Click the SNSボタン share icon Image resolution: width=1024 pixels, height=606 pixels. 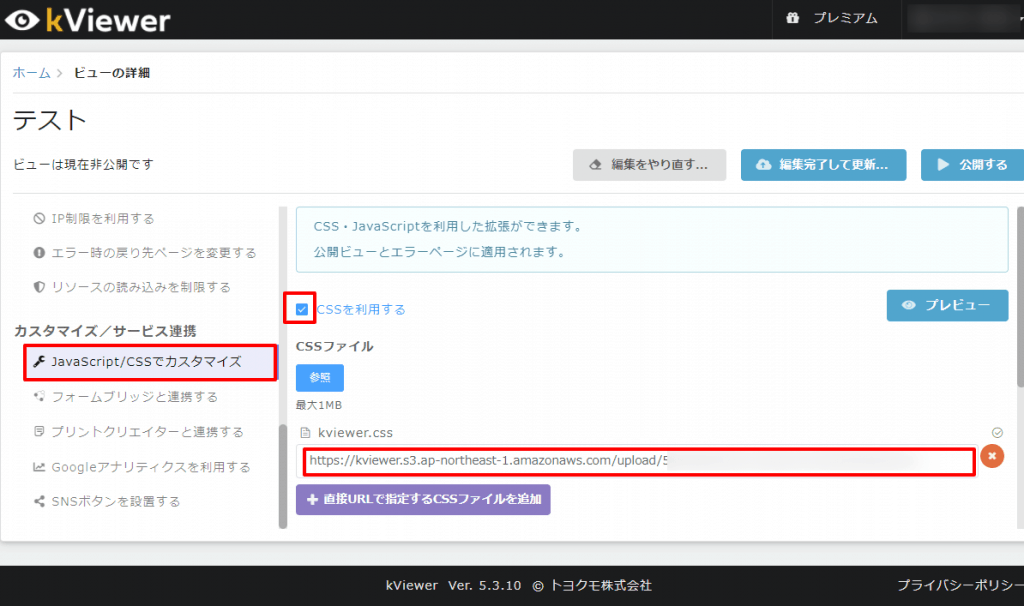(x=39, y=501)
